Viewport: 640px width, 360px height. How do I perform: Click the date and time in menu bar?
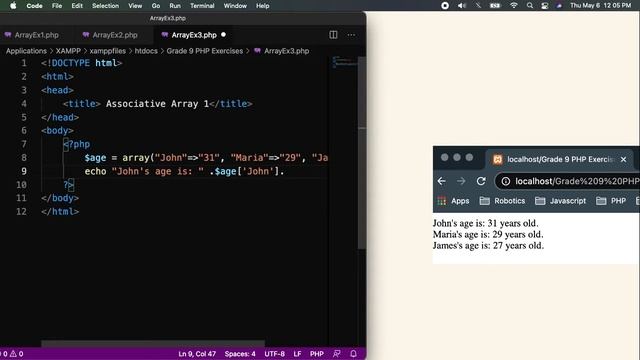(600, 6)
